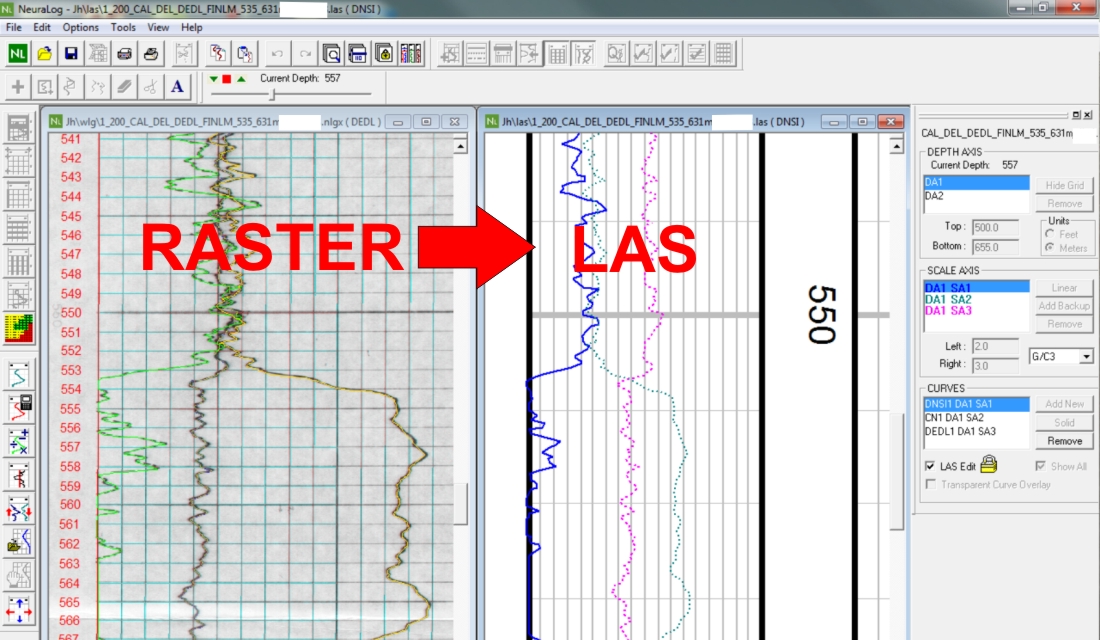1100x640 pixels.
Task: Click the zoom magnifier window icon
Action: [x=331, y=53]
